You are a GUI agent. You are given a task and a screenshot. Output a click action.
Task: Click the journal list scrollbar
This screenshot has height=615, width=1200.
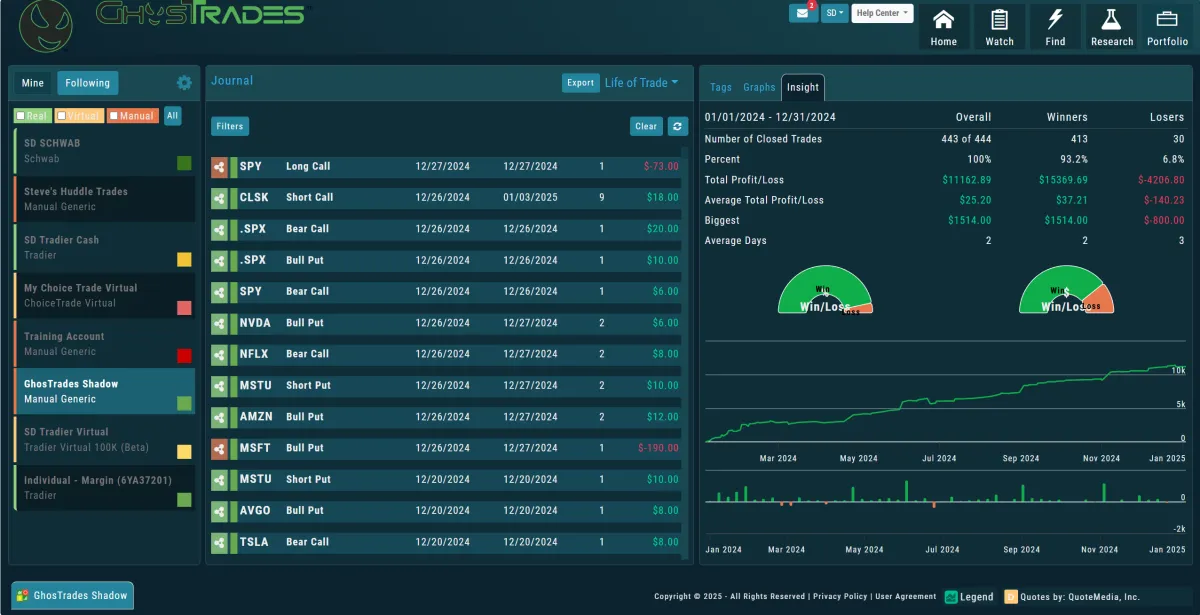[686, 355]
